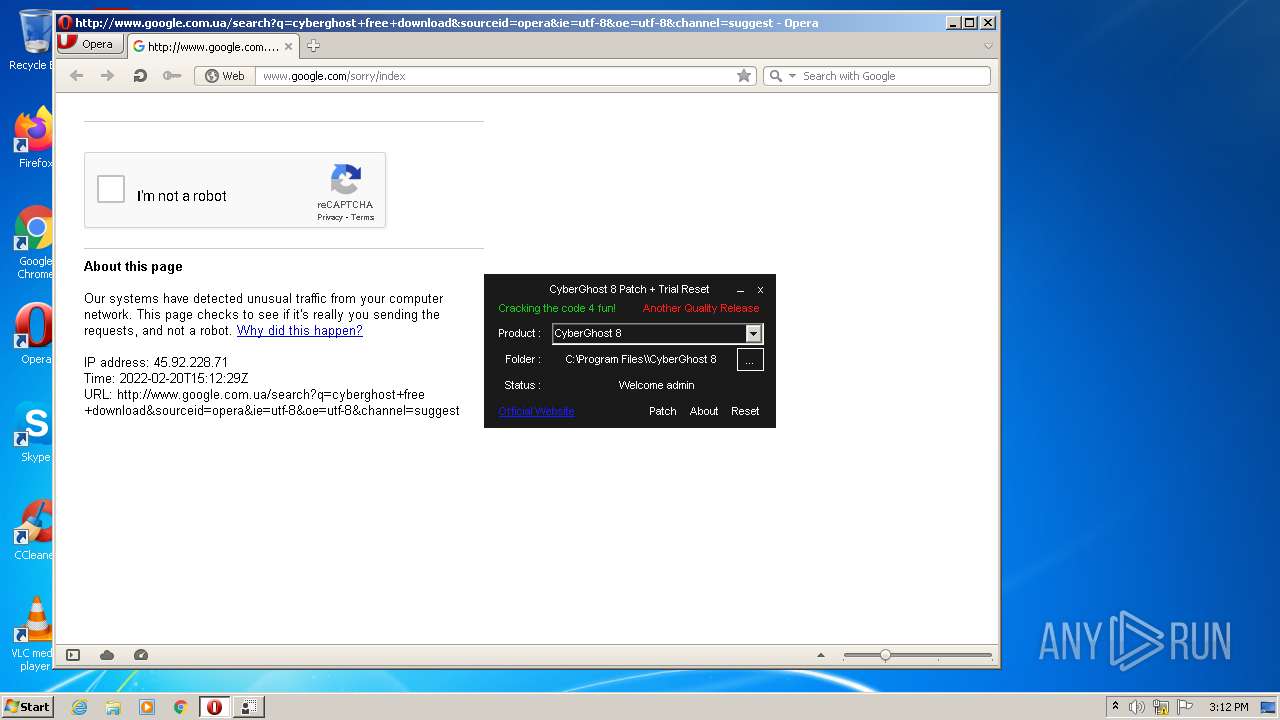Open the Official Website link

point(536,411)
